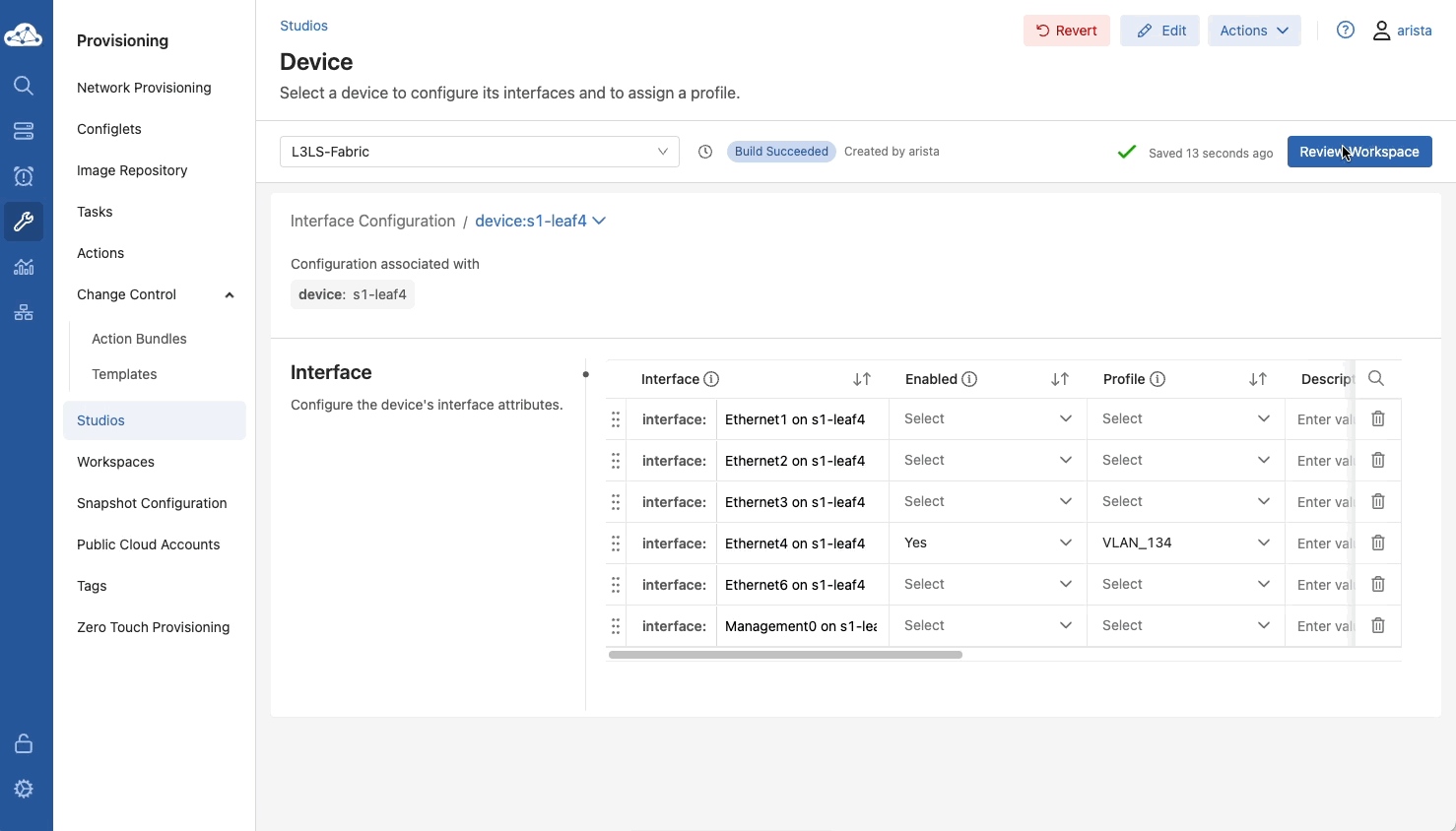The width and height of the screenshot is (1456, 831).
Task: Sort the Enabled column
Action: (x=1060, y=379)
